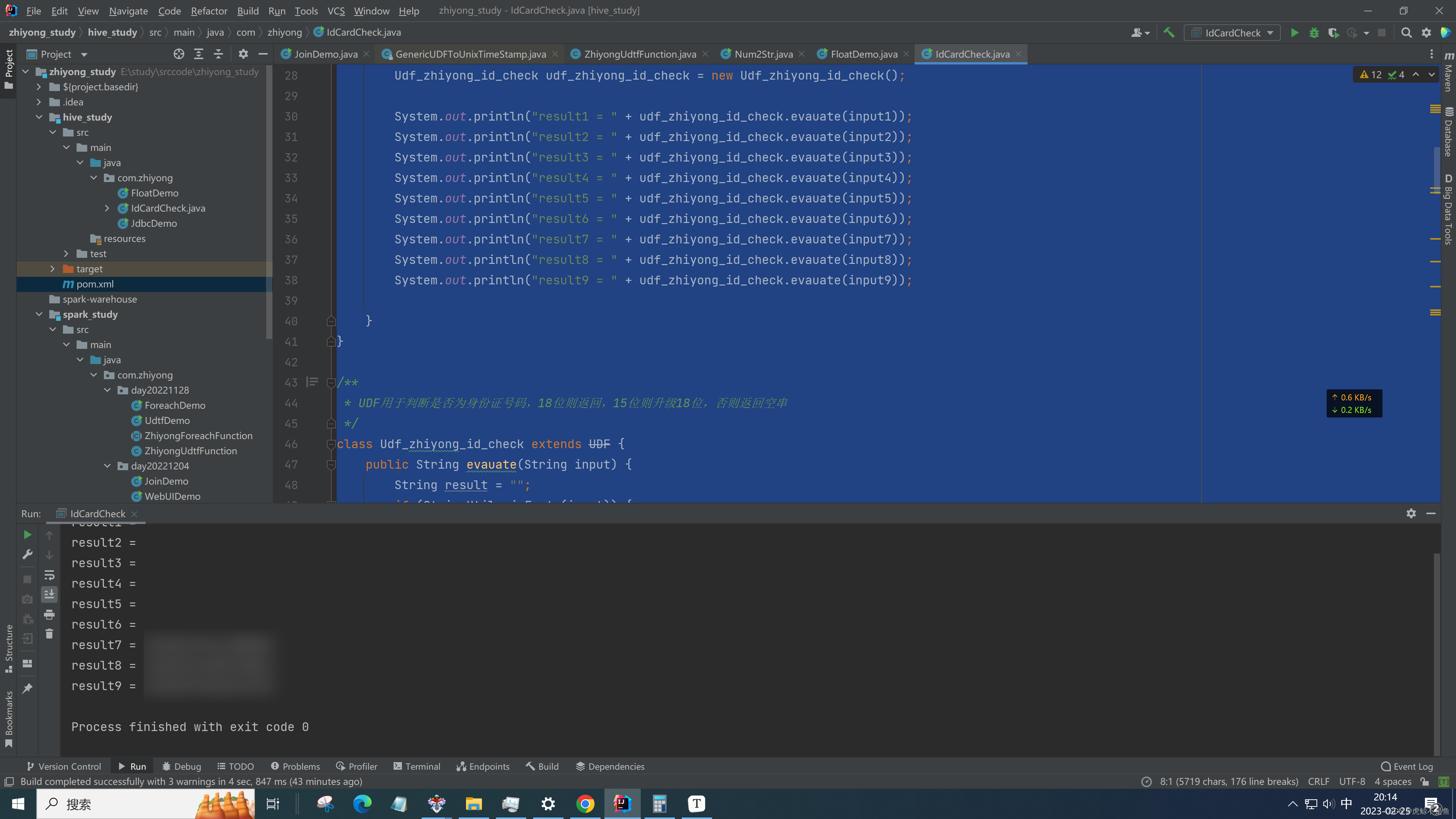Image resolution: width=1456 pixels, height=819 pixels.
Task: Run IdCardCheck with the green play button
Action: pyautogui.click(x=1294, y=33)
